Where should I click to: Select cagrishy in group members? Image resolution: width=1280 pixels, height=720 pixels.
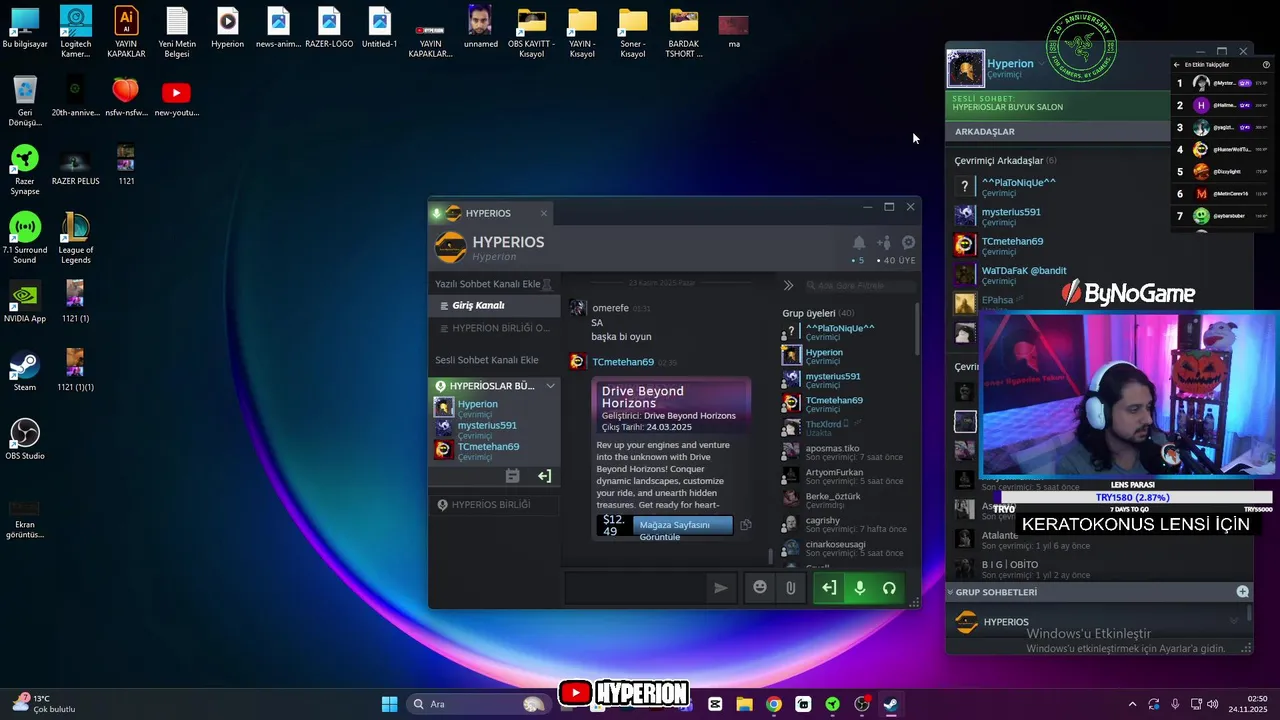click(x=845, y=524)
